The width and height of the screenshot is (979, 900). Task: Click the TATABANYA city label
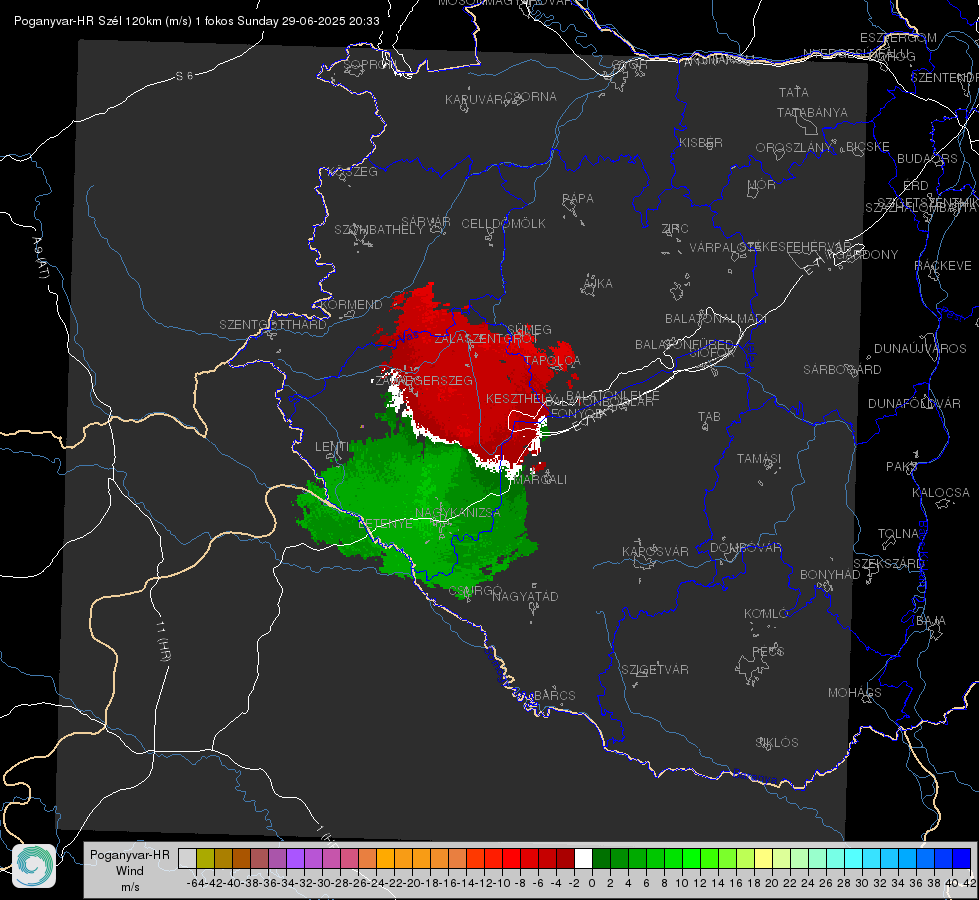812,112
